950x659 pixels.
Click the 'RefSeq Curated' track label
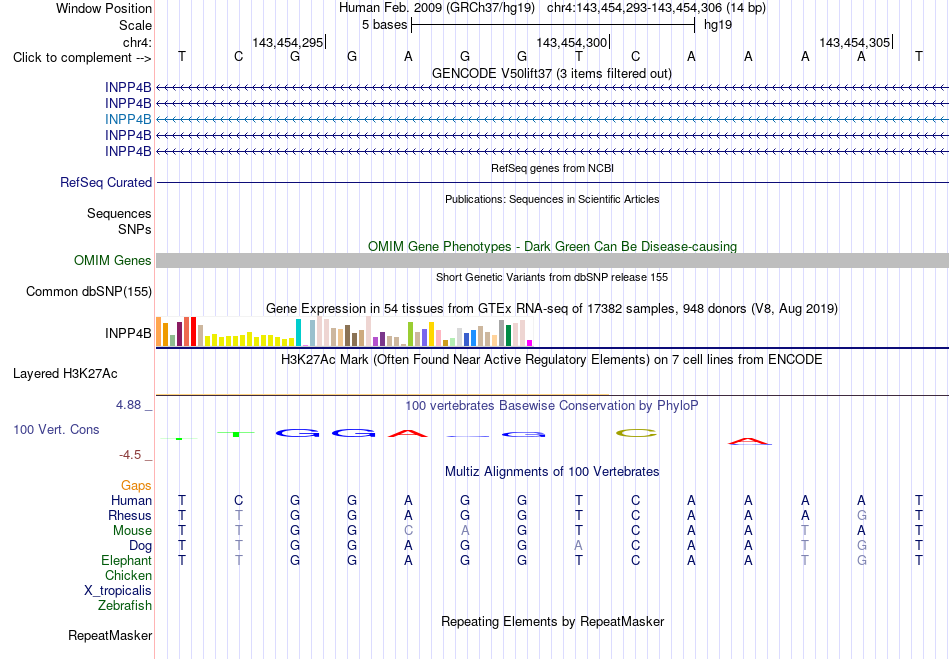pos(106,182)
